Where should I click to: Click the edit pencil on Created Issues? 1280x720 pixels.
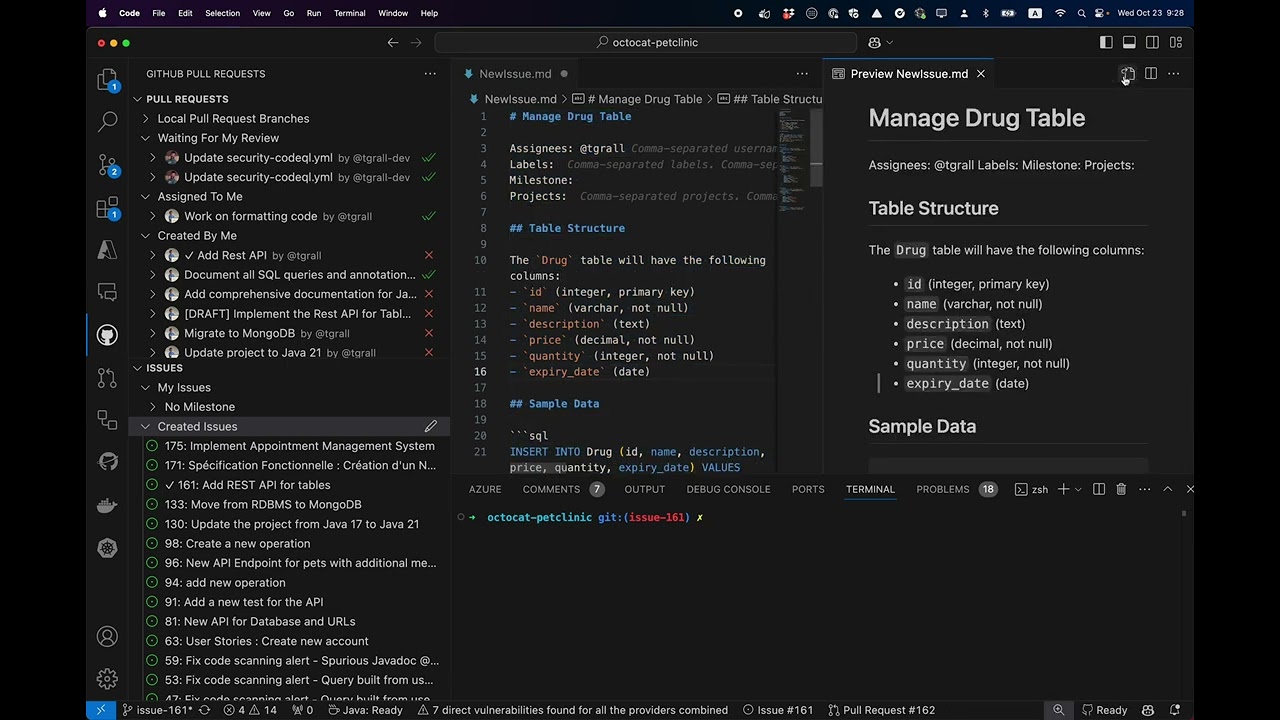[431, 426]
